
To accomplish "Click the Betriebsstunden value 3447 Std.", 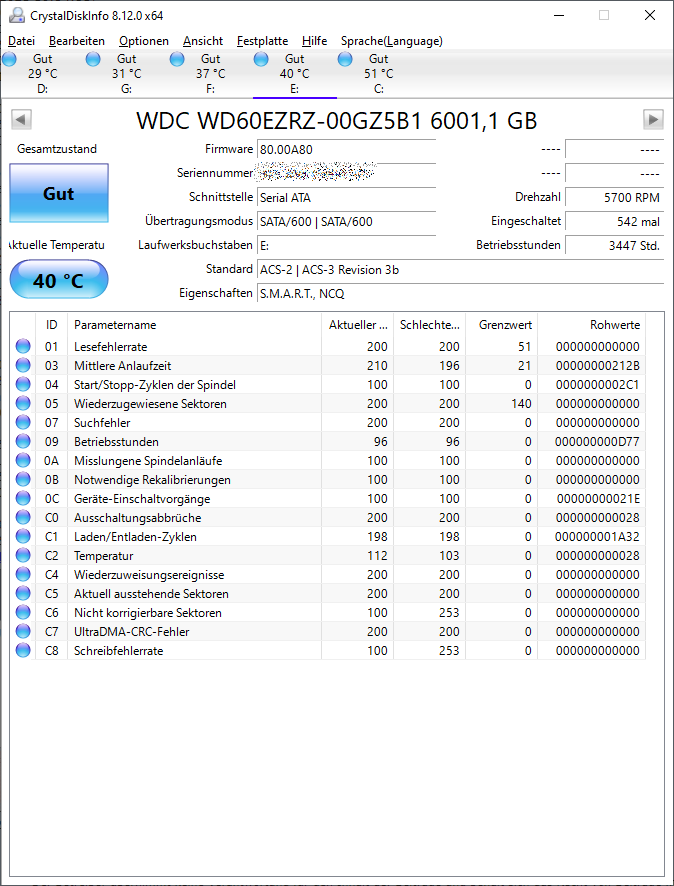I will click(x=615, y=246).
